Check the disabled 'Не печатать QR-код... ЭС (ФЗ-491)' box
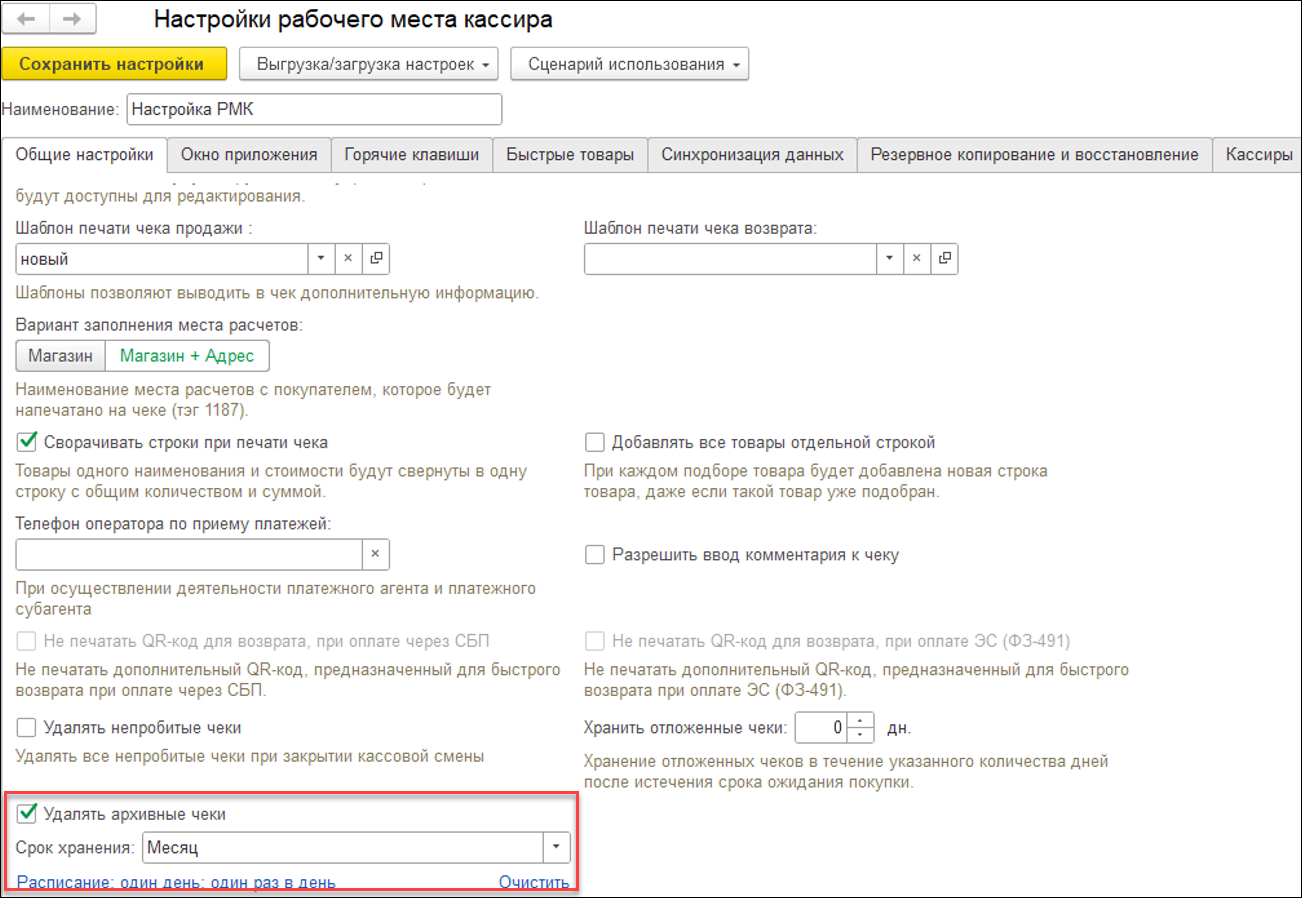Screen dimensions: 1302x898 coord(595,641)
